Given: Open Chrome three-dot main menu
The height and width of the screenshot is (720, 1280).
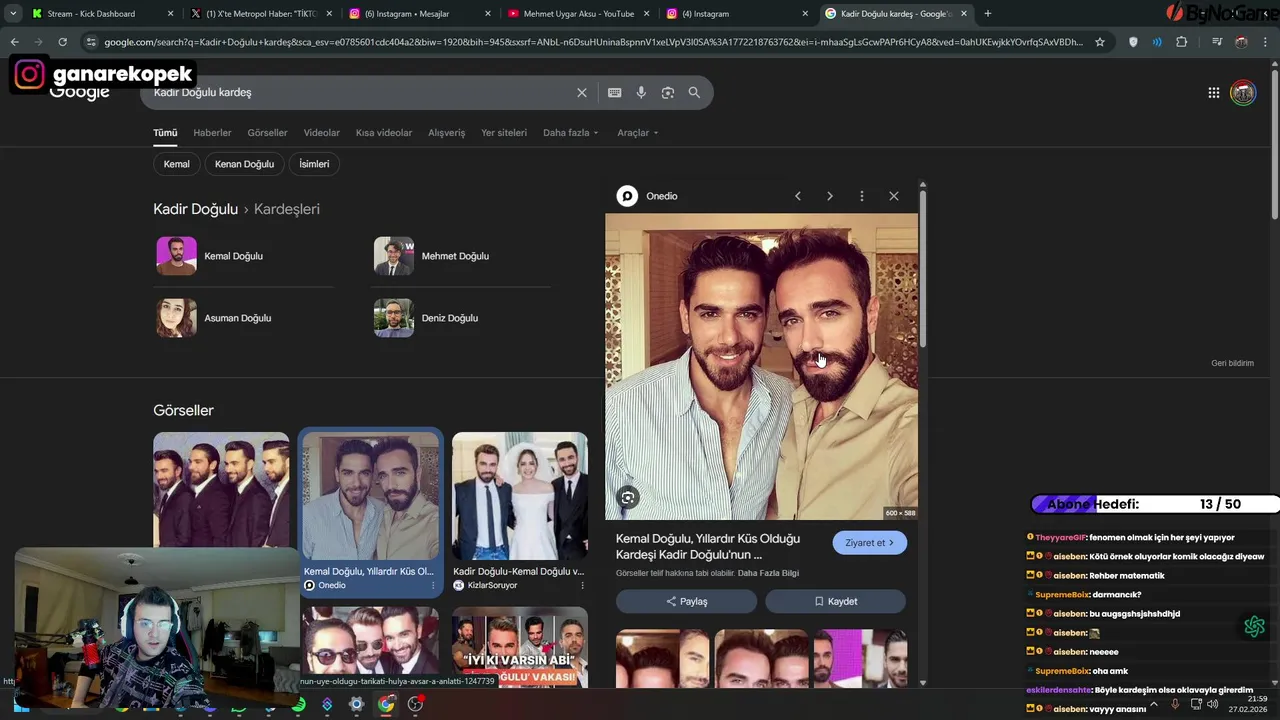Looking at the screenshot, I should coord(1266,42).
